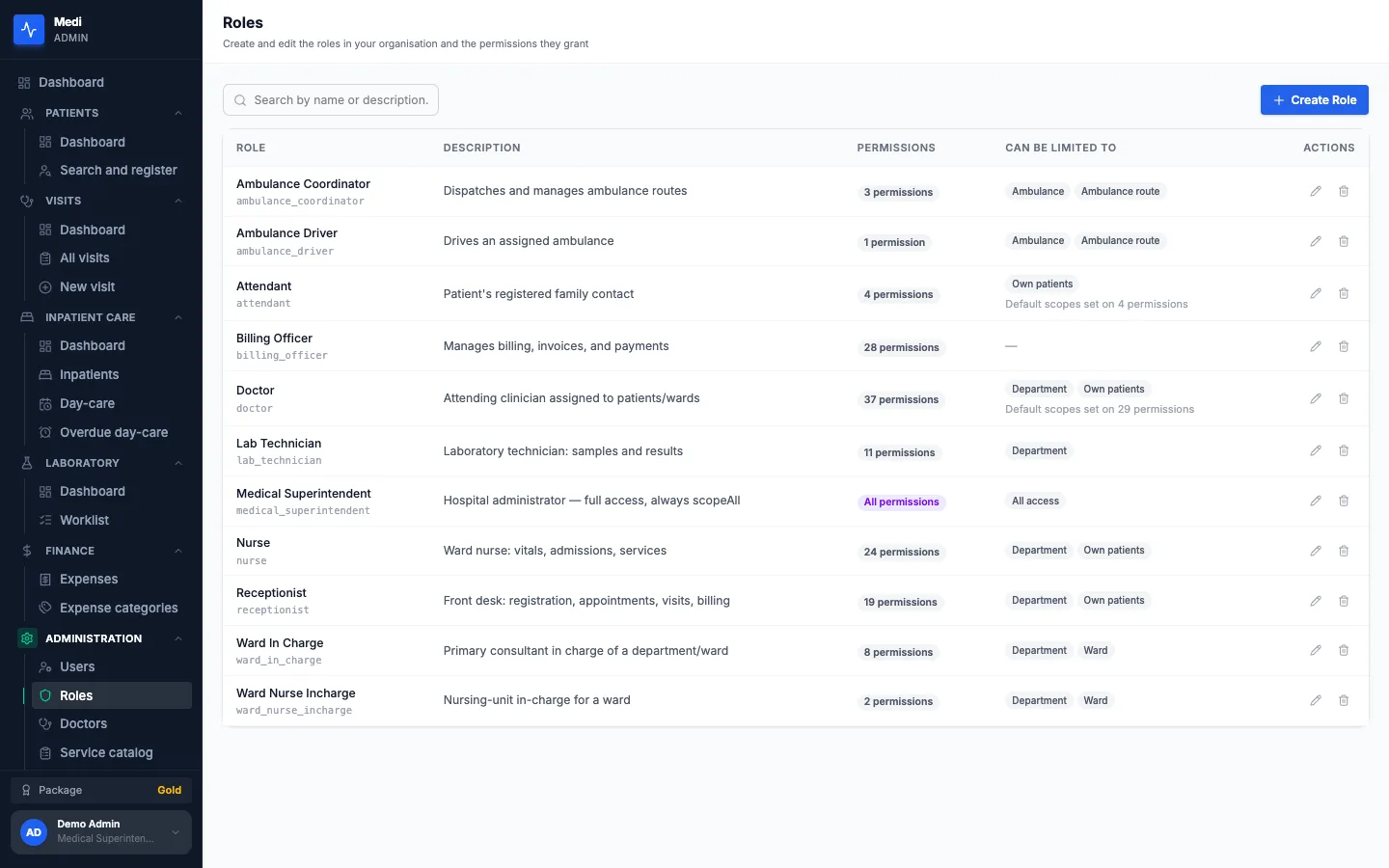
Task: Open Overdue day-care list
Action: [112, 432]
